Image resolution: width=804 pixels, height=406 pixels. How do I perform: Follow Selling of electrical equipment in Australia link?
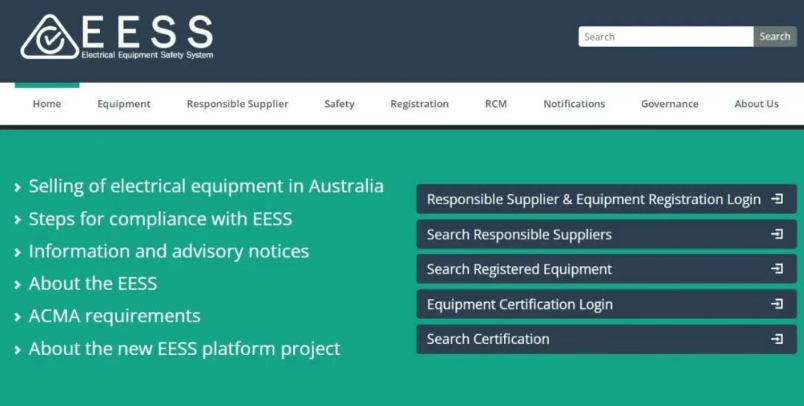coord(206,186)
